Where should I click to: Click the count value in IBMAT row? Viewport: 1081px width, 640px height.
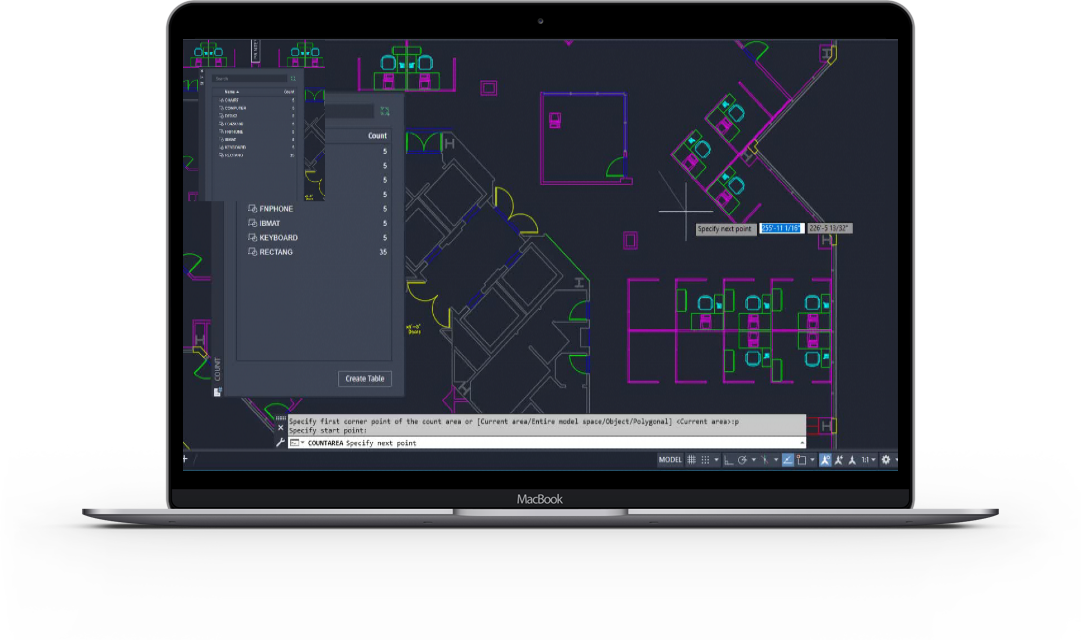tap(385, 223)
